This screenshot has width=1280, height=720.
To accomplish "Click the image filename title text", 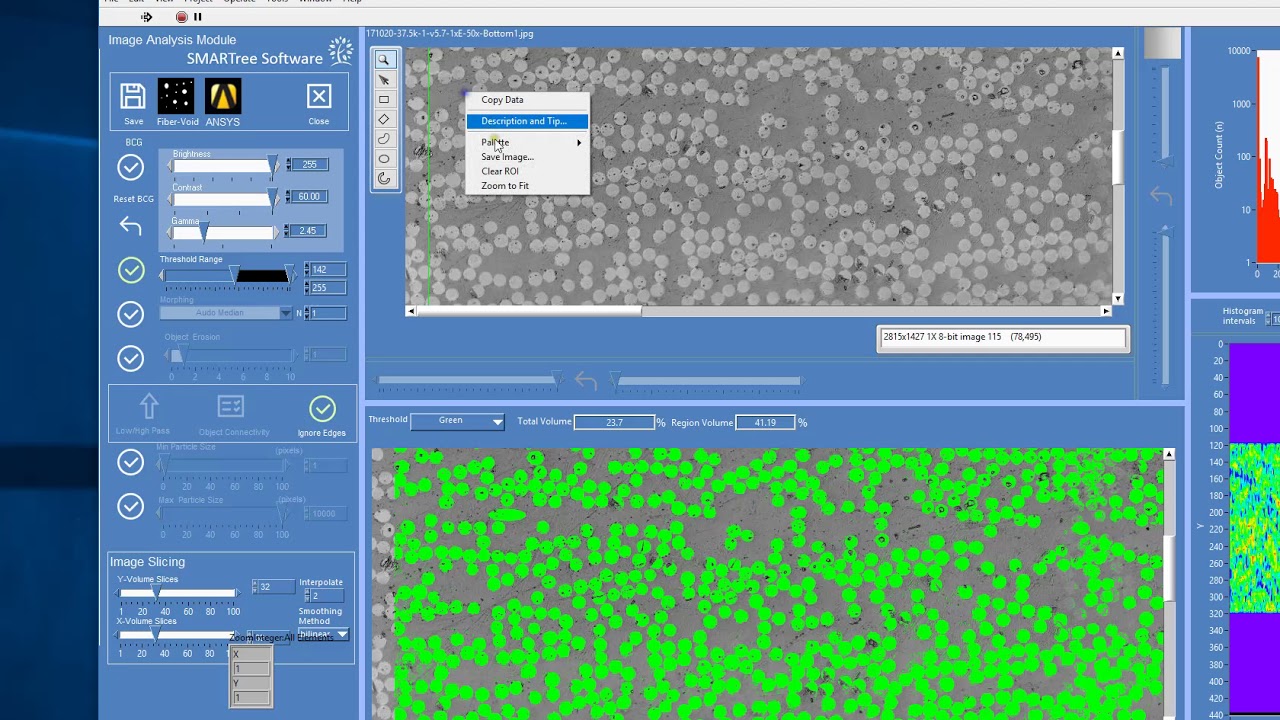I will pos(450,34).
